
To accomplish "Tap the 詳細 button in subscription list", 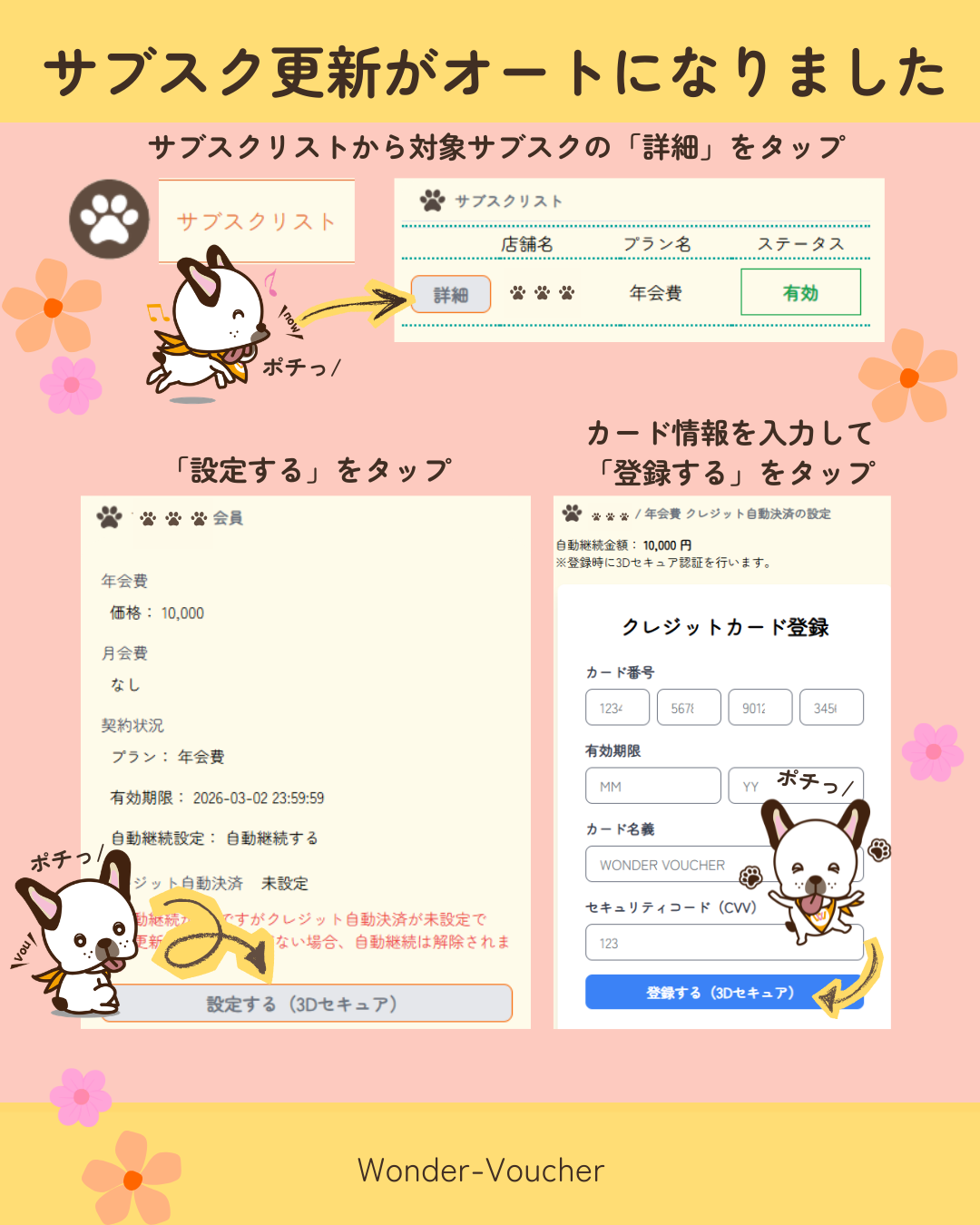I will click(451, 294).
